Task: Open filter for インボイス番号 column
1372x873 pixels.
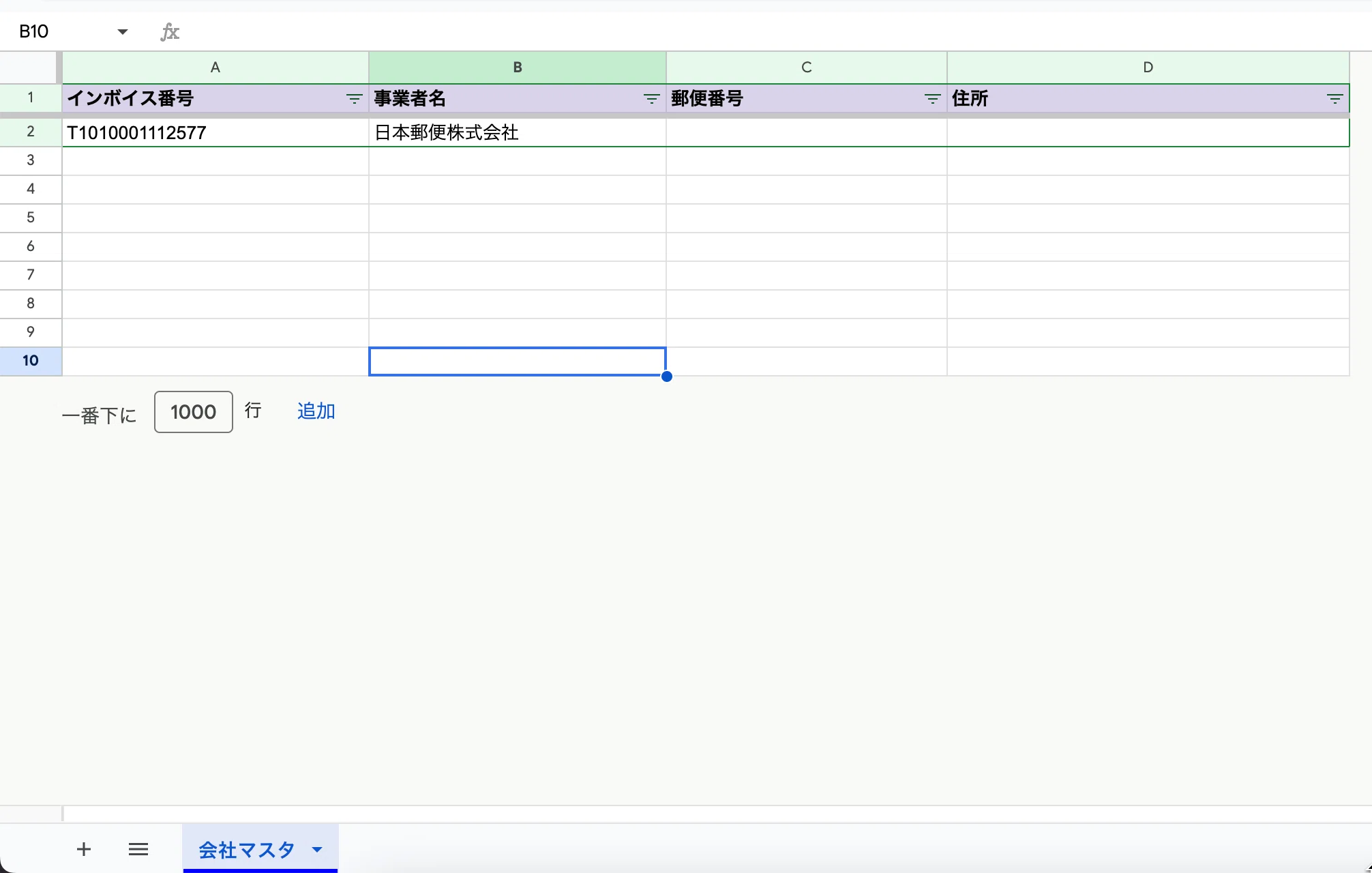Action: [x=354, y=99]
